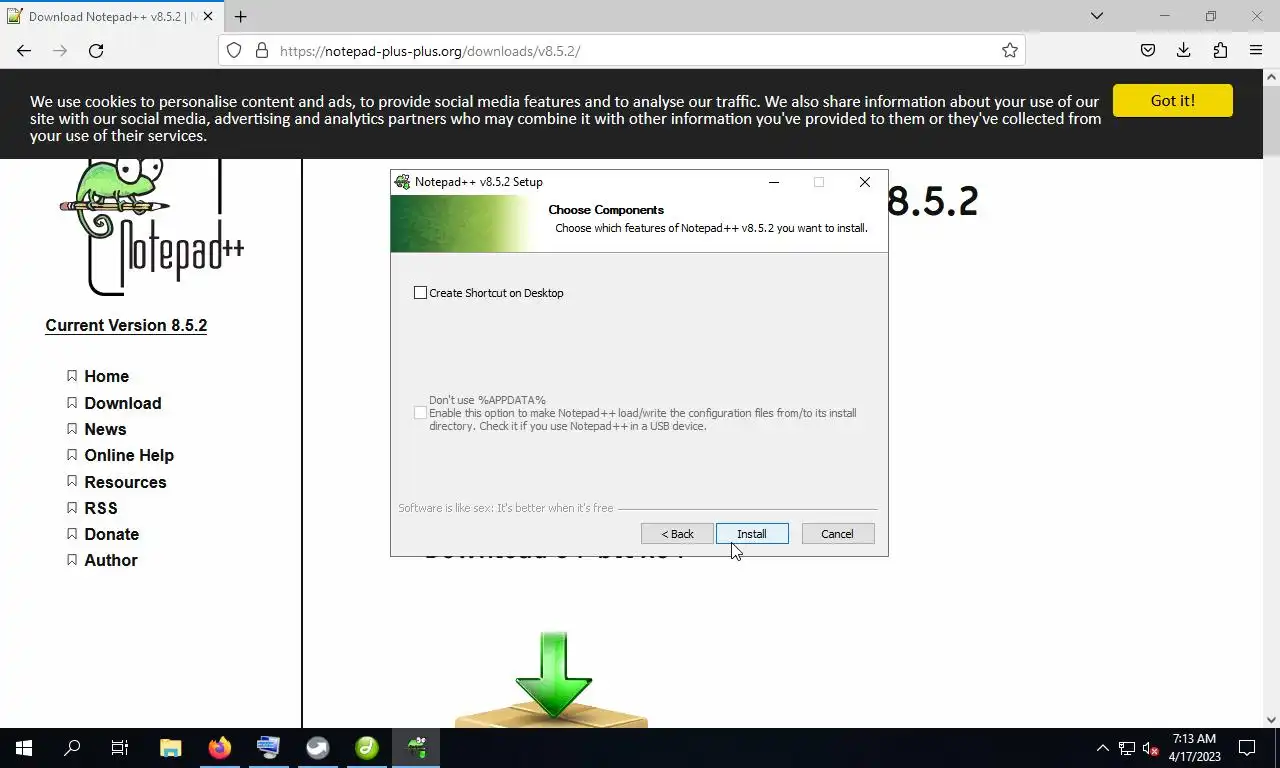The width and height of the screenshot is (1280, 768).
Task: Open Notepad++ installer taskbar icon
Action: 417,748
